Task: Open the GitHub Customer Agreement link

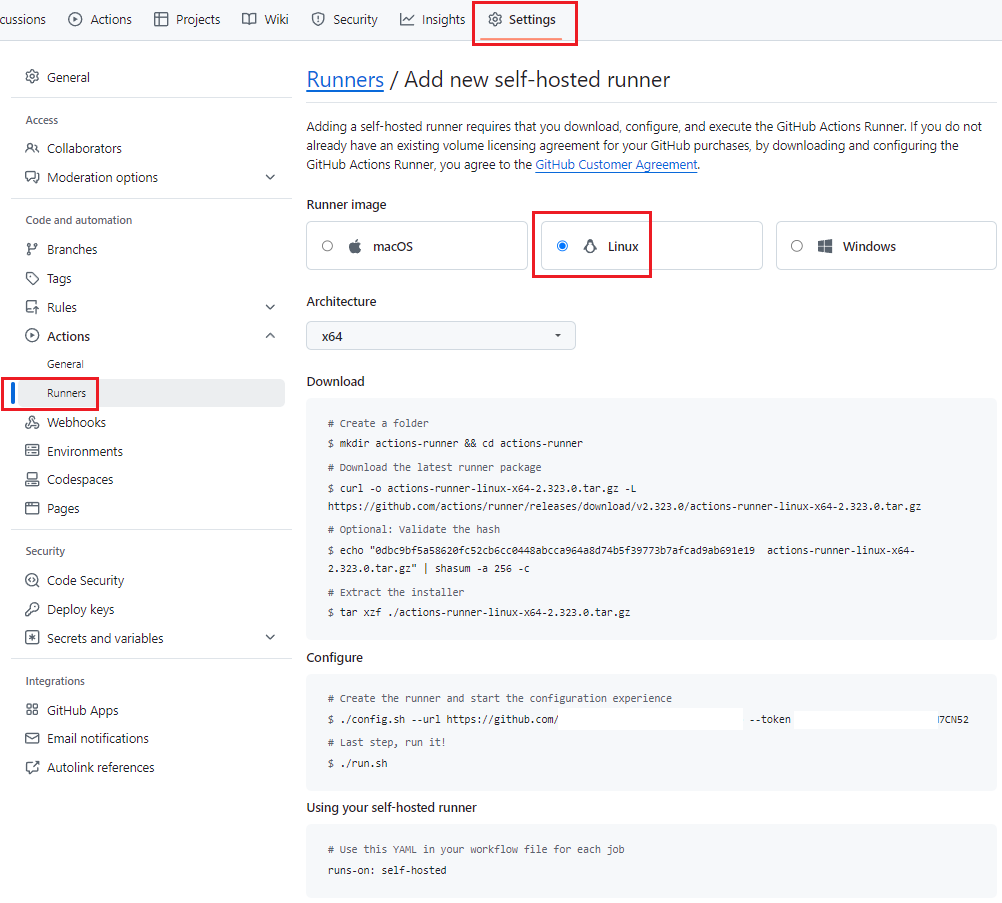Action: pyautogui.click(x=616, y=165)
